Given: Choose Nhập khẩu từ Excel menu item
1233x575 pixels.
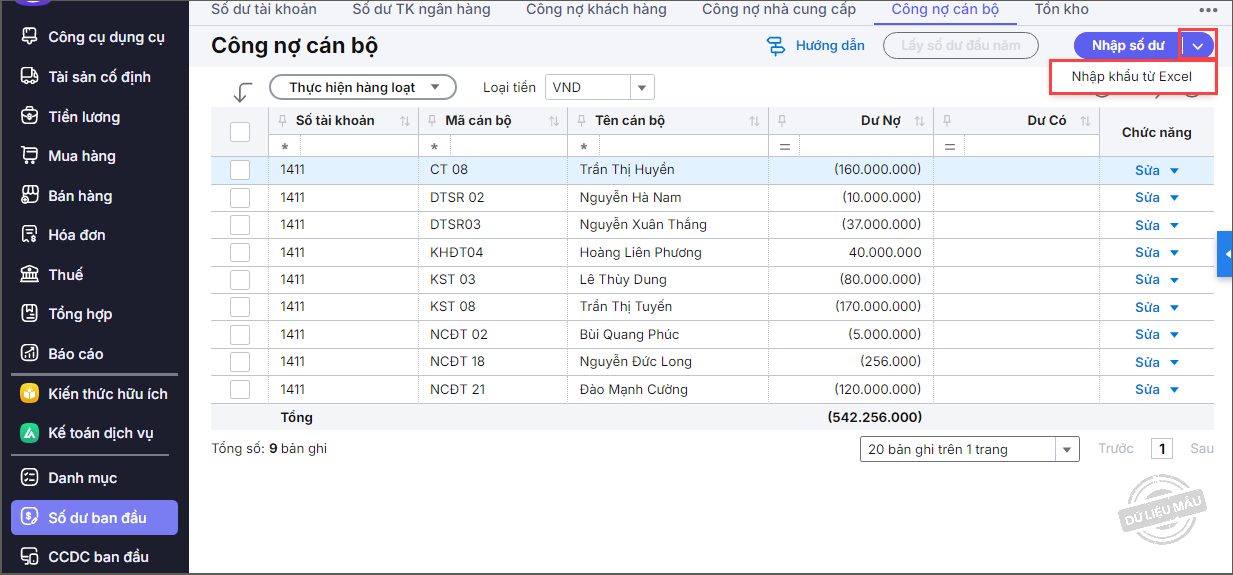Looking at the screenshot, I should pyautogui.click(x=1131, y=77).
